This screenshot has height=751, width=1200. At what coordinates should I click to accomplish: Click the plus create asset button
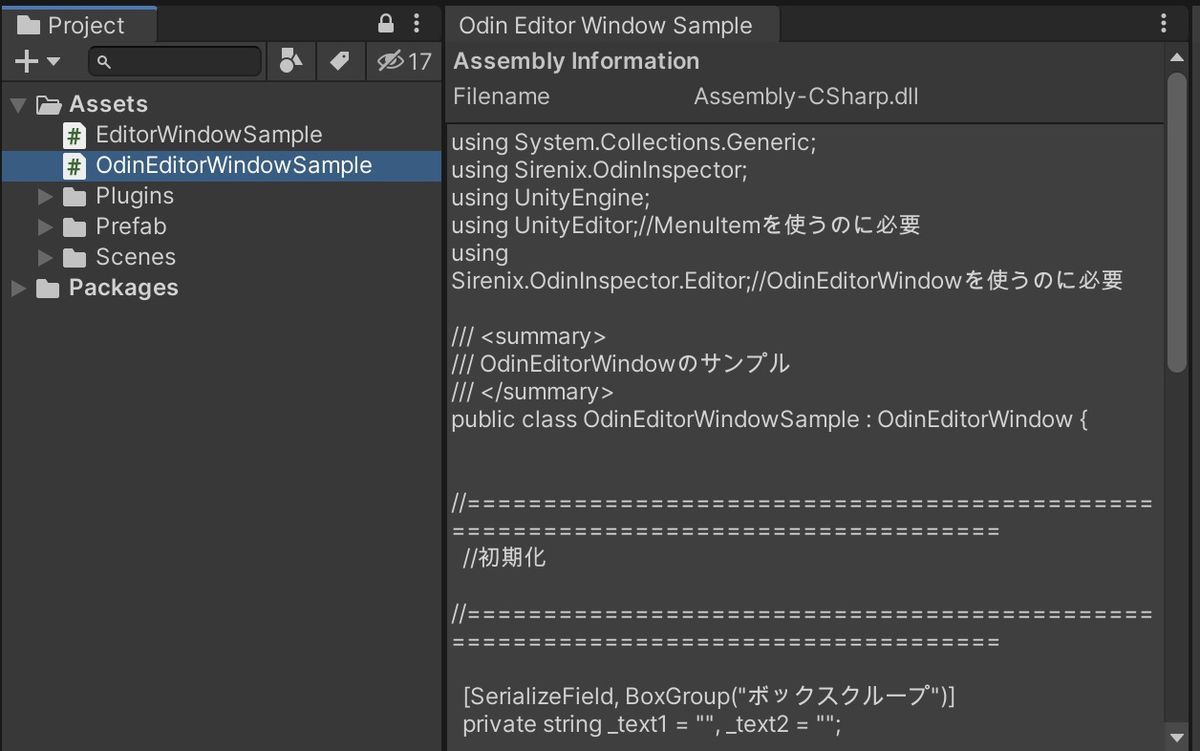click(x=26, y=62)
